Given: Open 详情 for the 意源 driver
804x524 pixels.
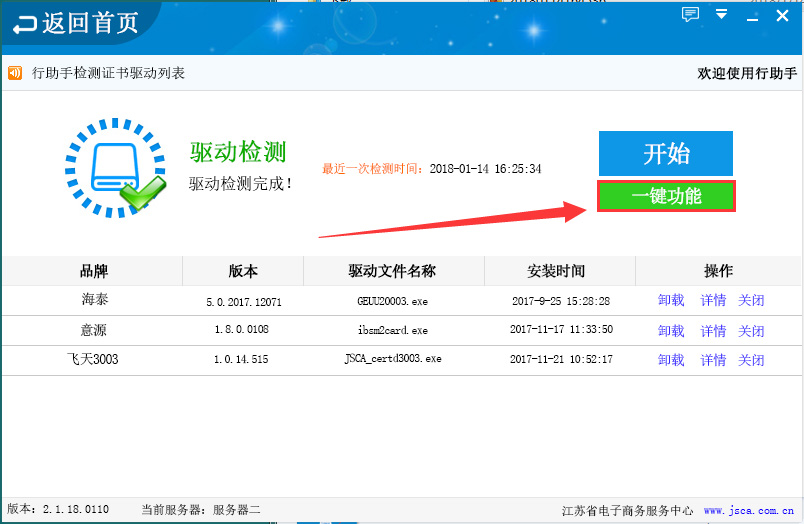Looking at the screenshot, I should point(713,331).
